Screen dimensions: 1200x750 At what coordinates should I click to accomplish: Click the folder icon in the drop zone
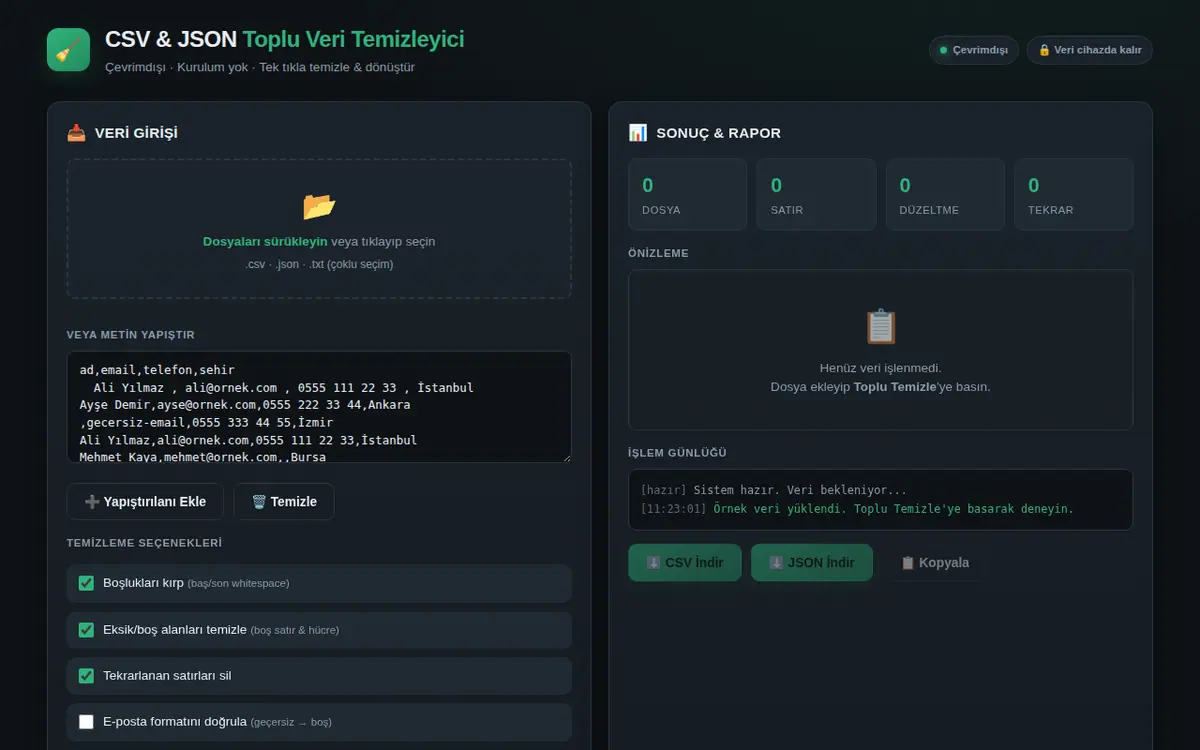click(319, 206)
